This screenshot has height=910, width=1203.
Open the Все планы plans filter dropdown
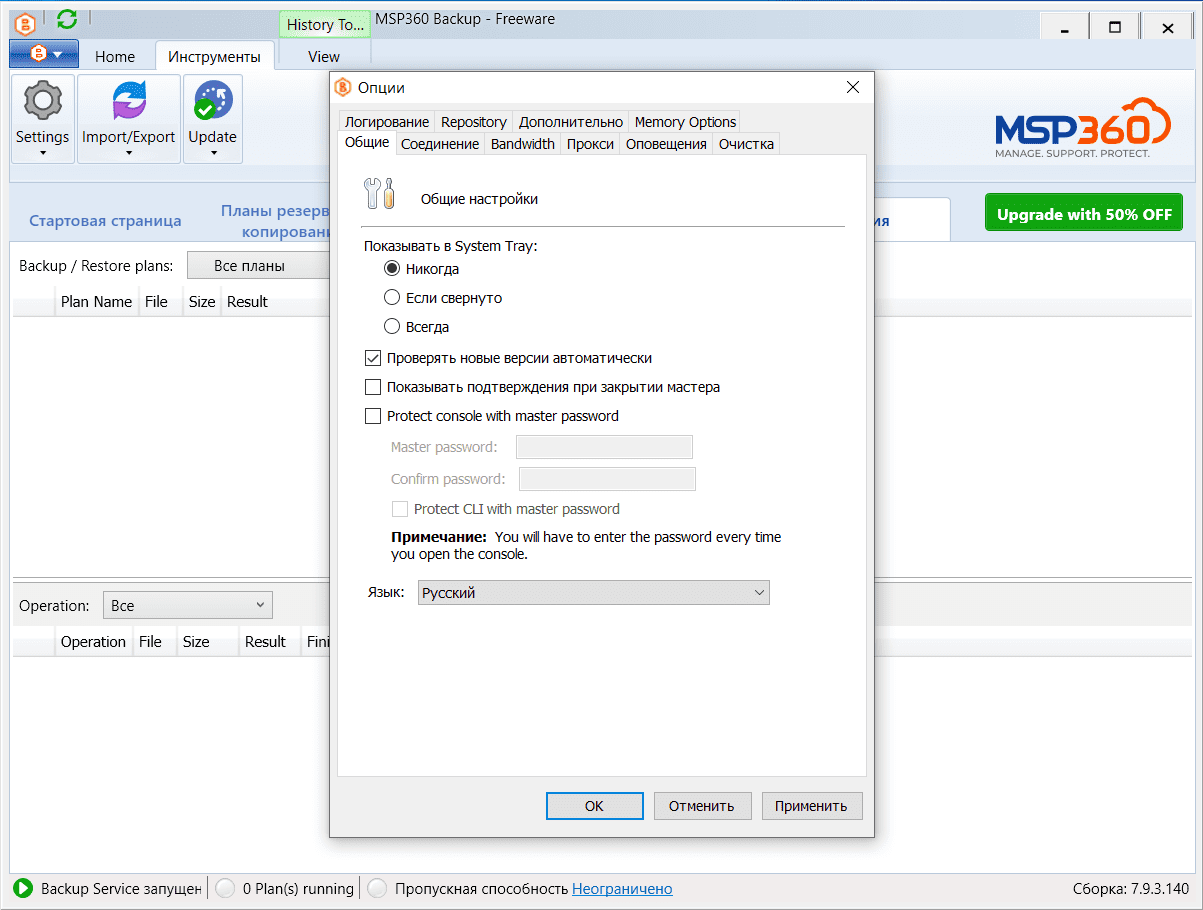pos(260,266)
